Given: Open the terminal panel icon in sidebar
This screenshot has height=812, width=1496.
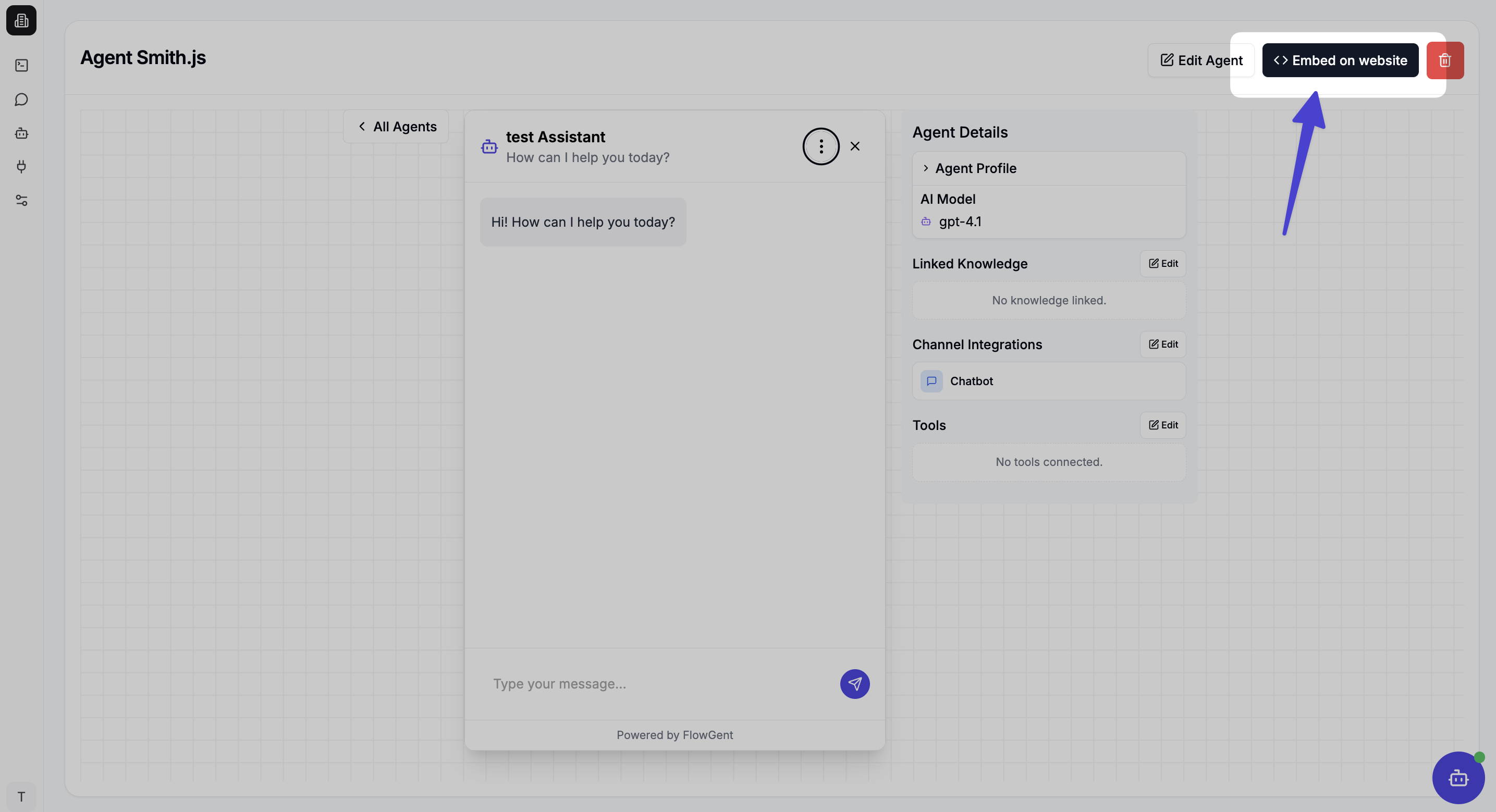Looking at the screenshot, I should (x=21, y=66).
